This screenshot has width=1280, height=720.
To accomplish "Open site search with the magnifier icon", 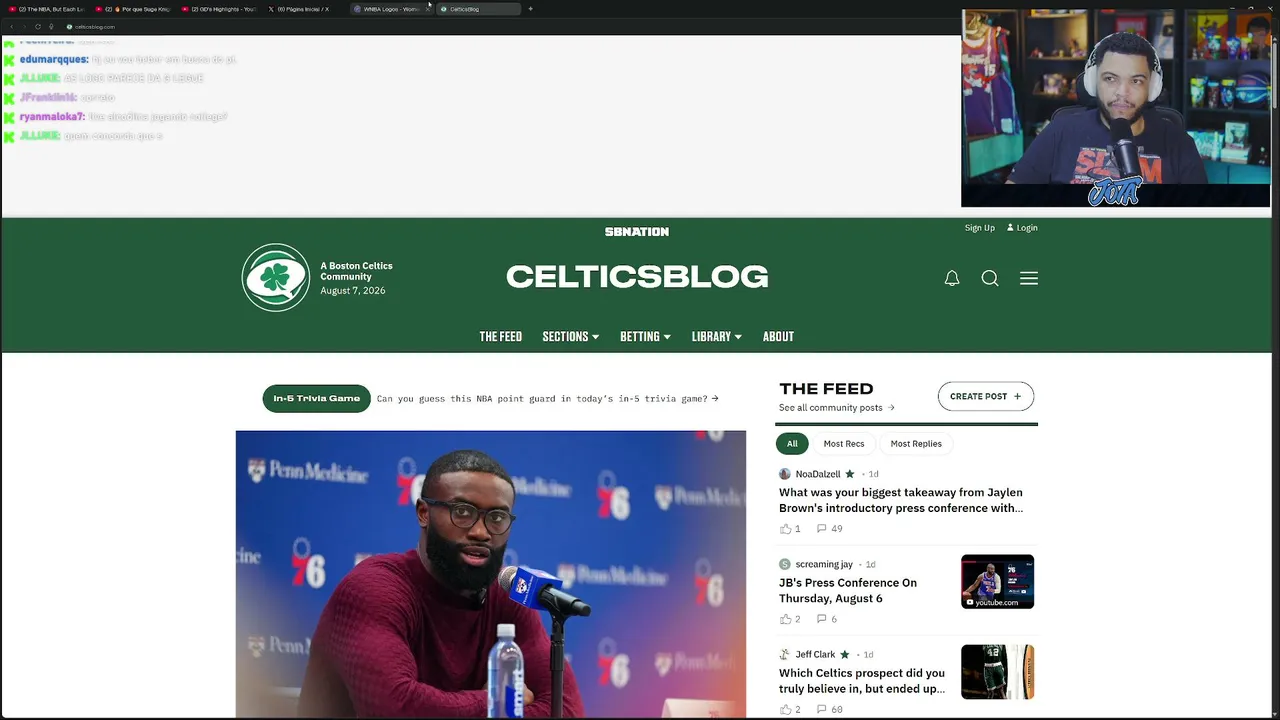I will pyautogui.click(x=990, y=279).
